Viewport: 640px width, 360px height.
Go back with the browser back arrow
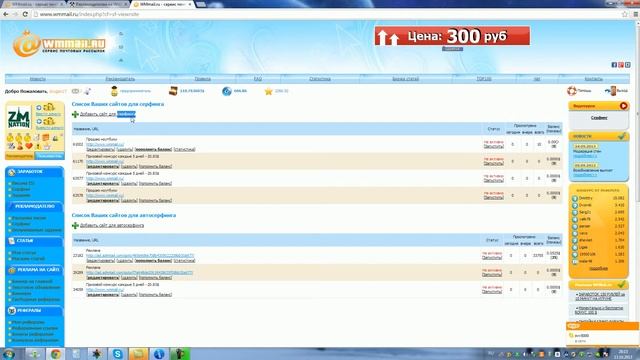(6, 14)
